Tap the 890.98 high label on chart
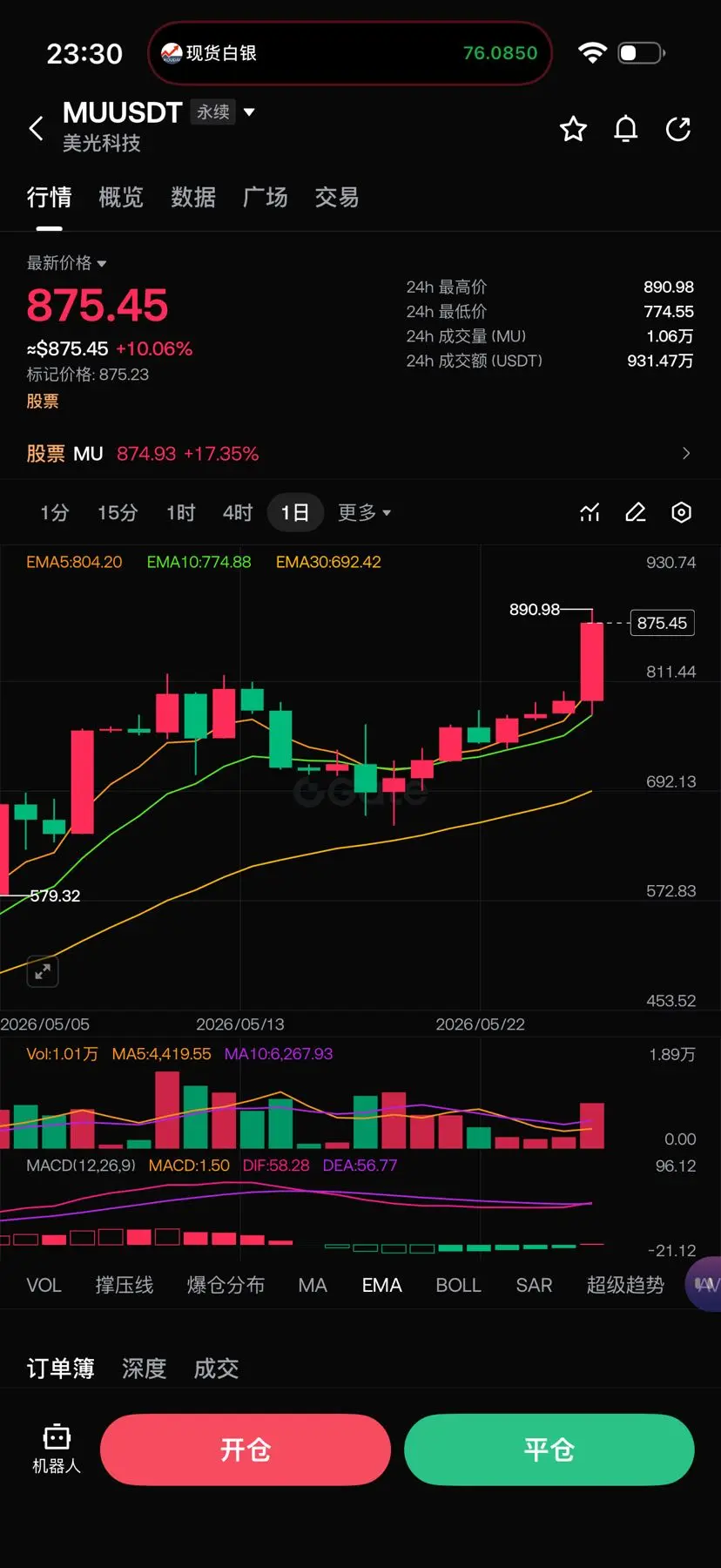Screen dimensions: 721x1568 (535, 609)
